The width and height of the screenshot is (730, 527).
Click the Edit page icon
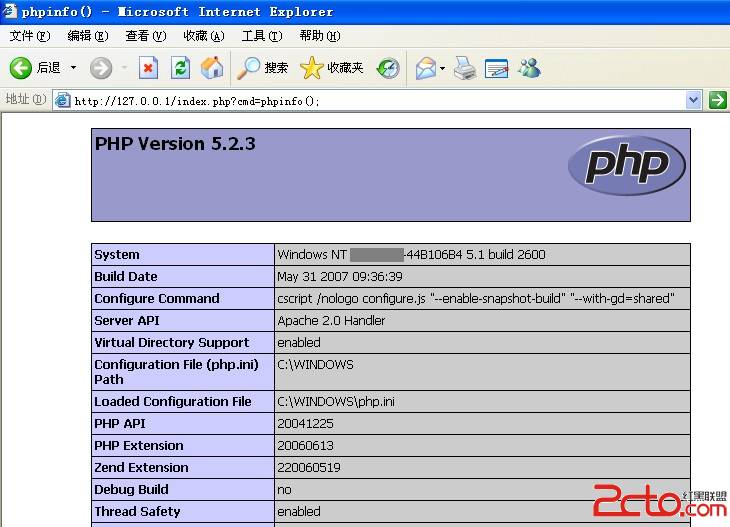(x=496, y=68)
